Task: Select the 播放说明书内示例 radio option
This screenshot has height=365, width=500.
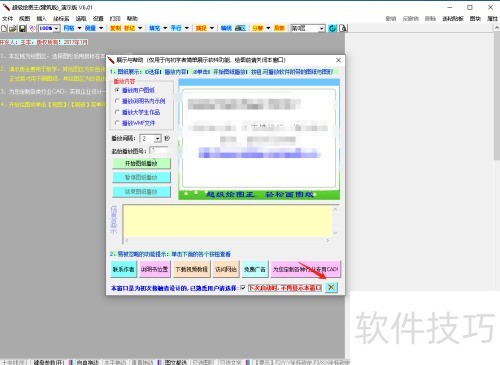Action: [x=140, y=101]
